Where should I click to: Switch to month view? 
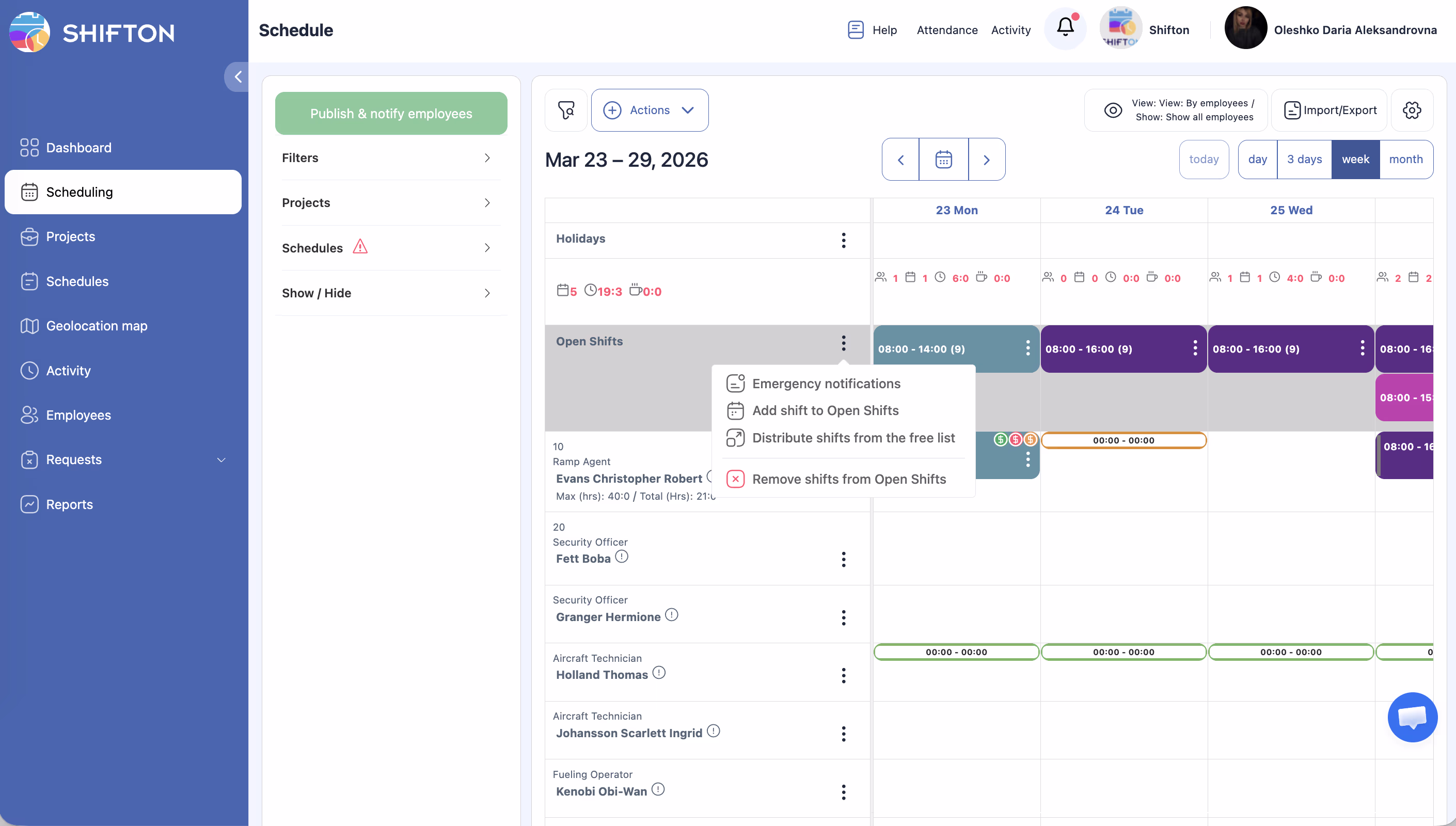click(1405, 160)
